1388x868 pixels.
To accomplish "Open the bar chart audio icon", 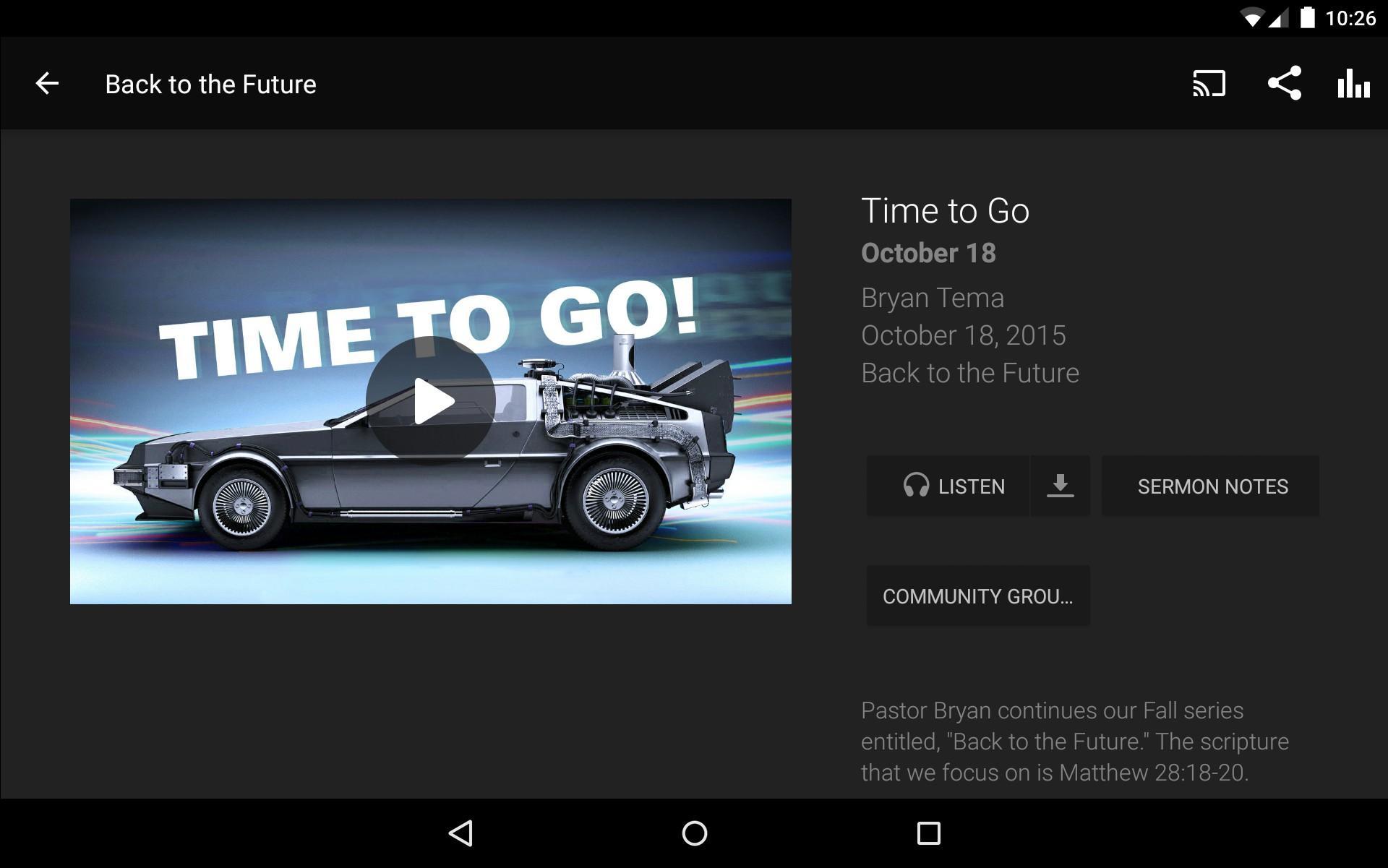I will pyautogui.click(x=1353, y=84).
